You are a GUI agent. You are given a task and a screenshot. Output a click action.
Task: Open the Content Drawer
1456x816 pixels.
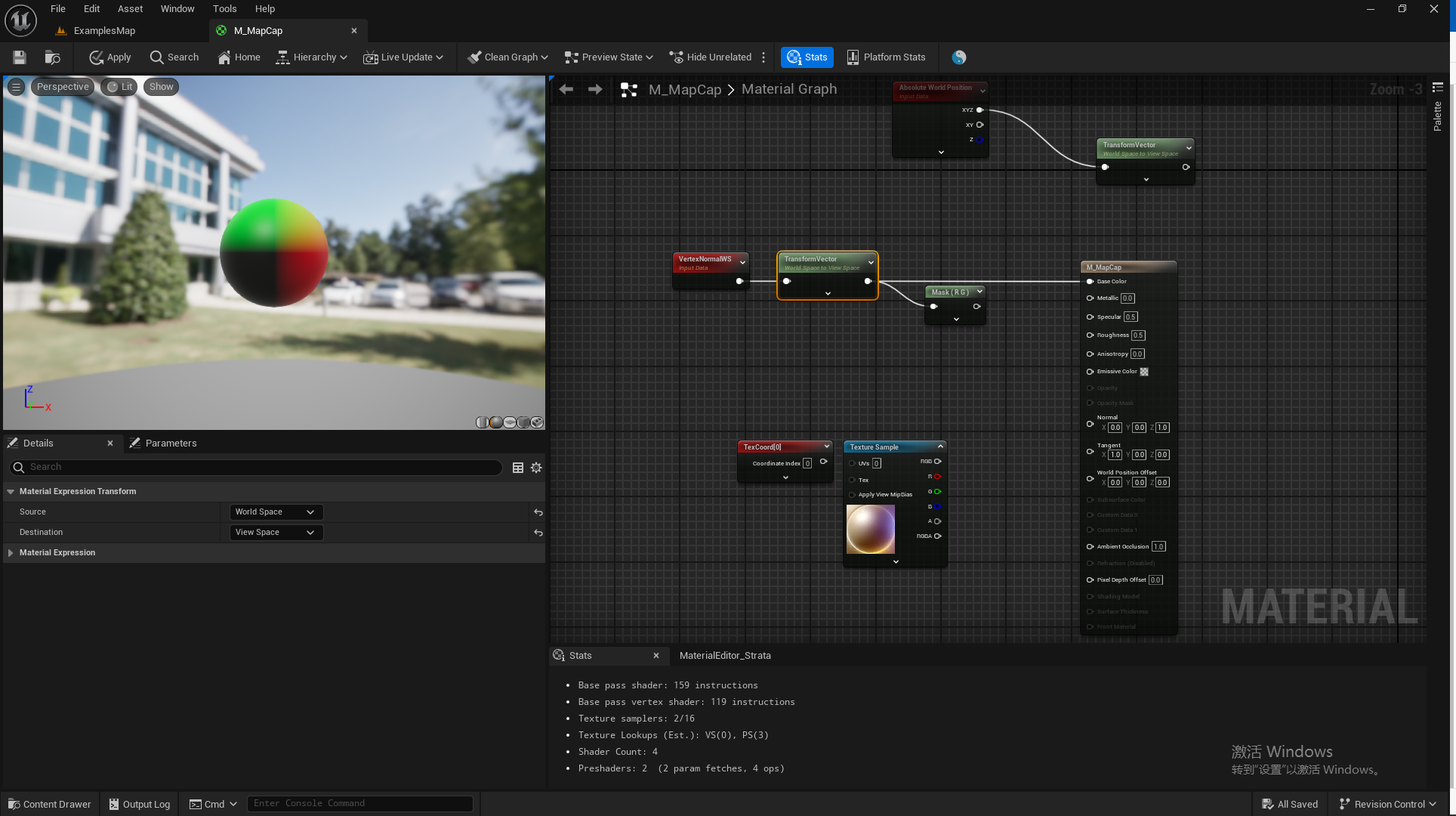50,804
